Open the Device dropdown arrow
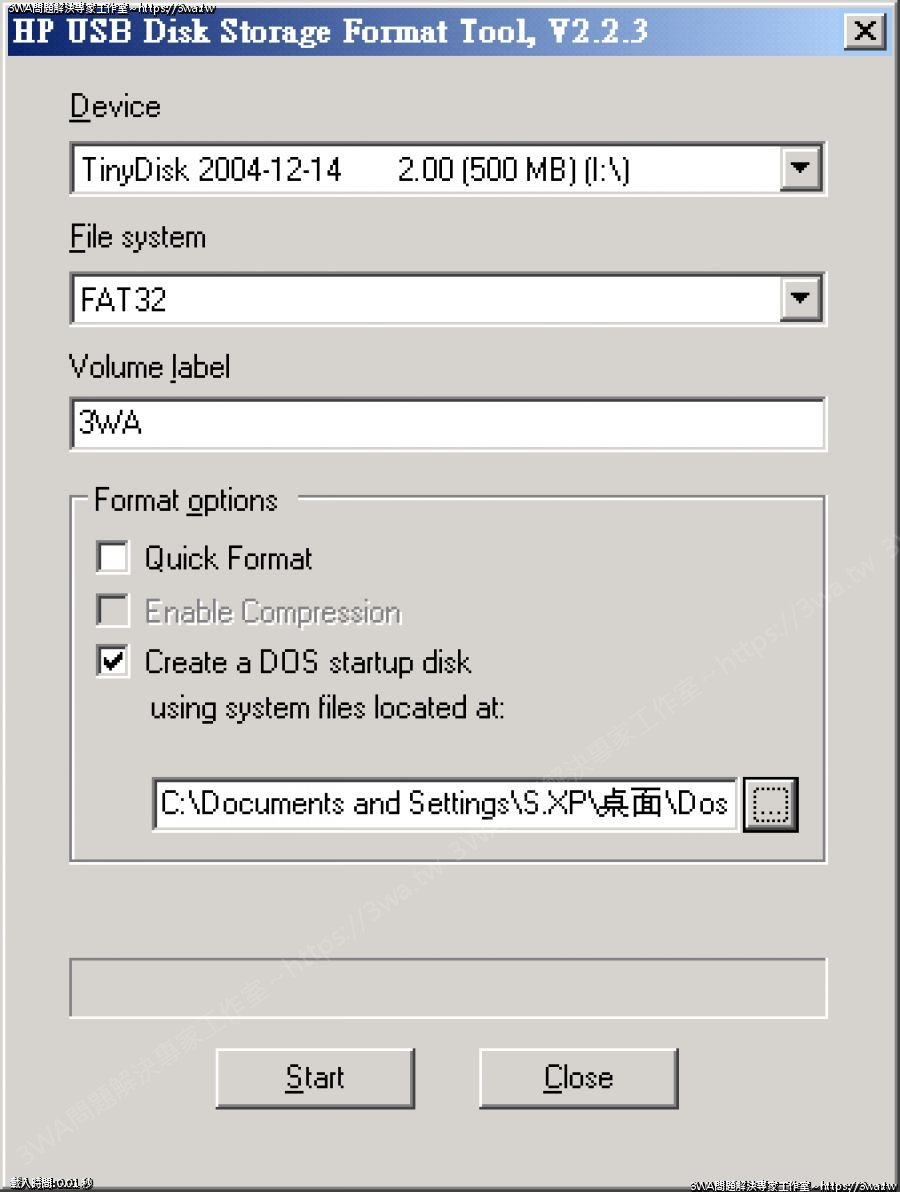This screenshot has width=900, height=1192. [x=800, y=169]
